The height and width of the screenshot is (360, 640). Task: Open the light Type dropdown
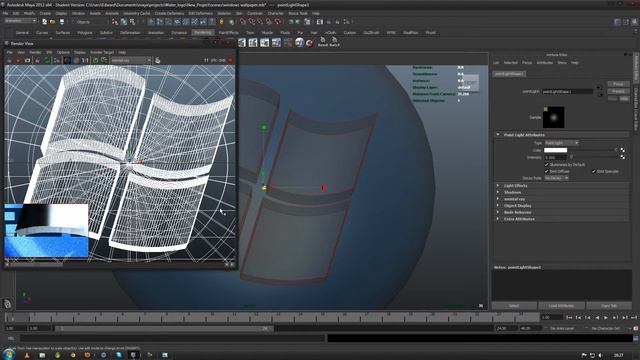(x=561, y=143)
